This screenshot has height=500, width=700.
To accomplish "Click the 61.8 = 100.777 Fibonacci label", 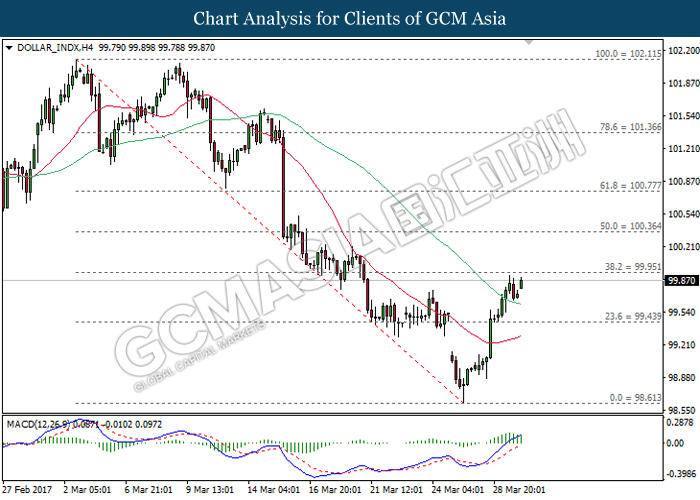I will point(630,186).
